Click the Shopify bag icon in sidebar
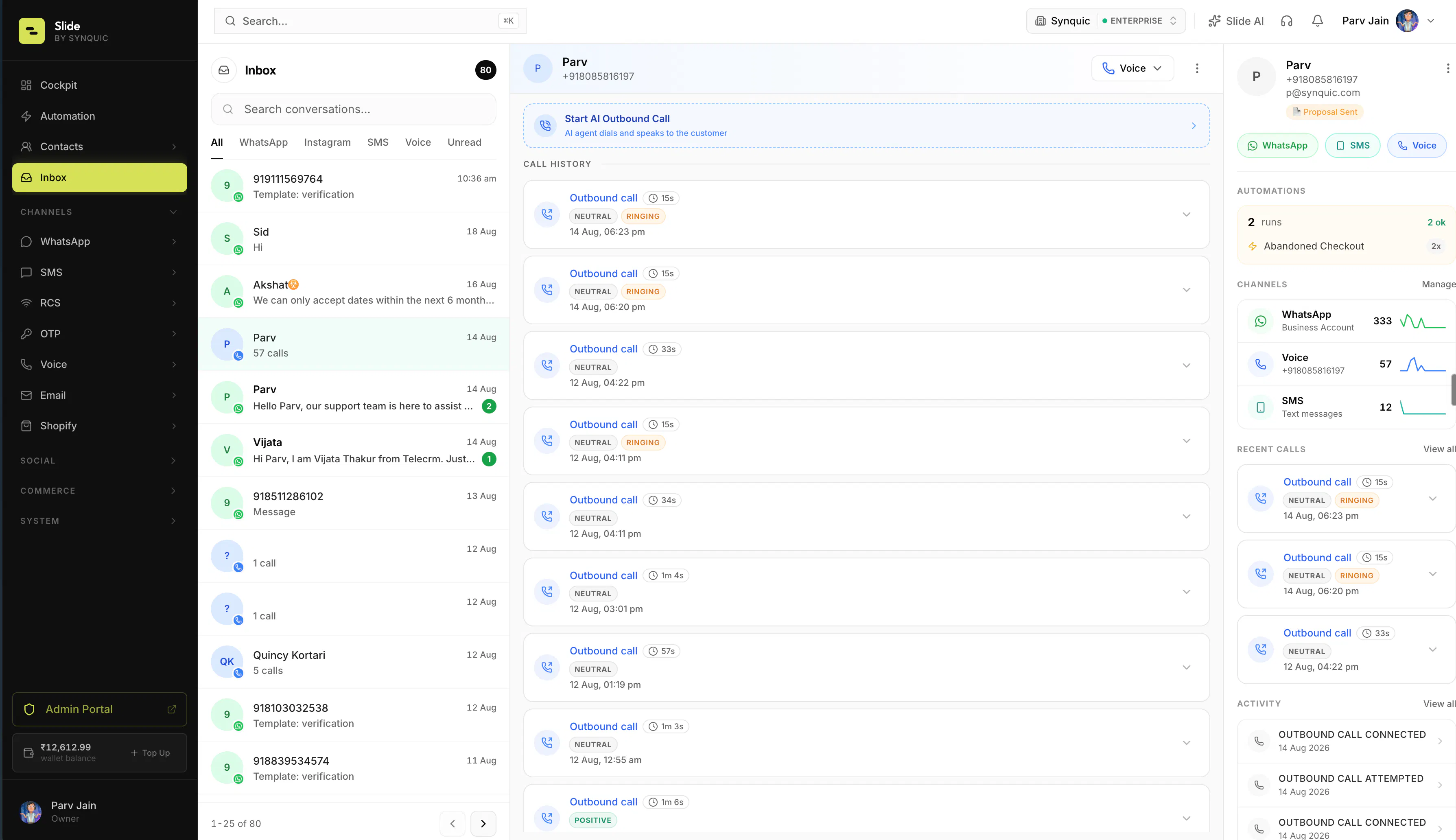This screenshot has height=840, width=1456. tap(26, 426)
